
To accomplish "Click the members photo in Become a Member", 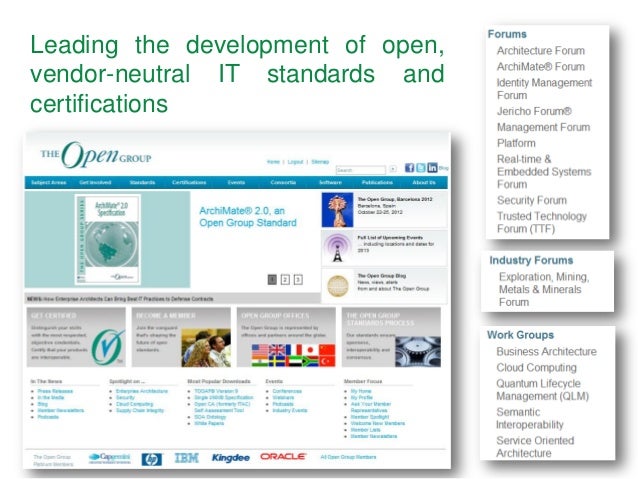I will tap(206, 348).
